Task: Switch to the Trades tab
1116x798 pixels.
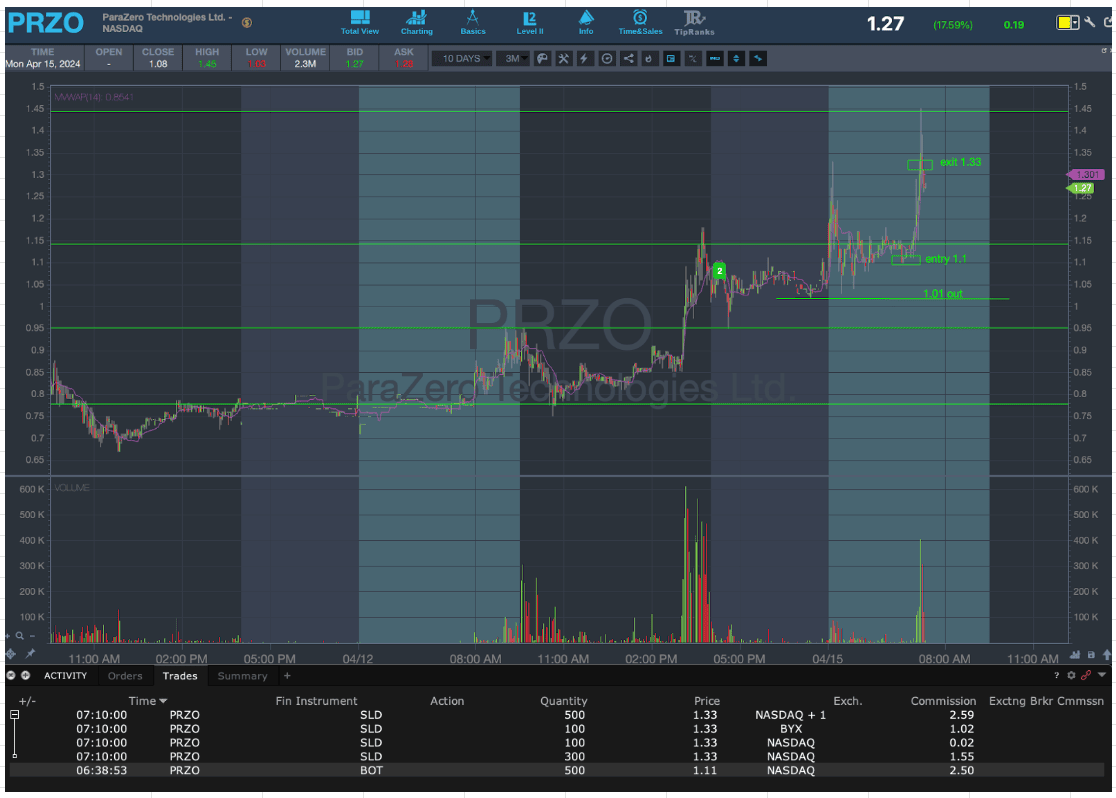Action: click(x=179, y=676)
